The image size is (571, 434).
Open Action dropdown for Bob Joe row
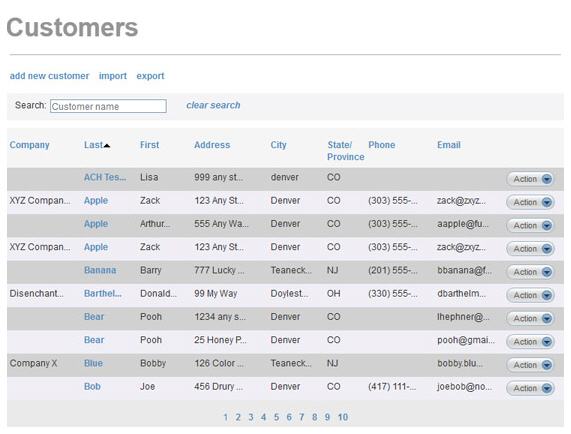(530, 388)
